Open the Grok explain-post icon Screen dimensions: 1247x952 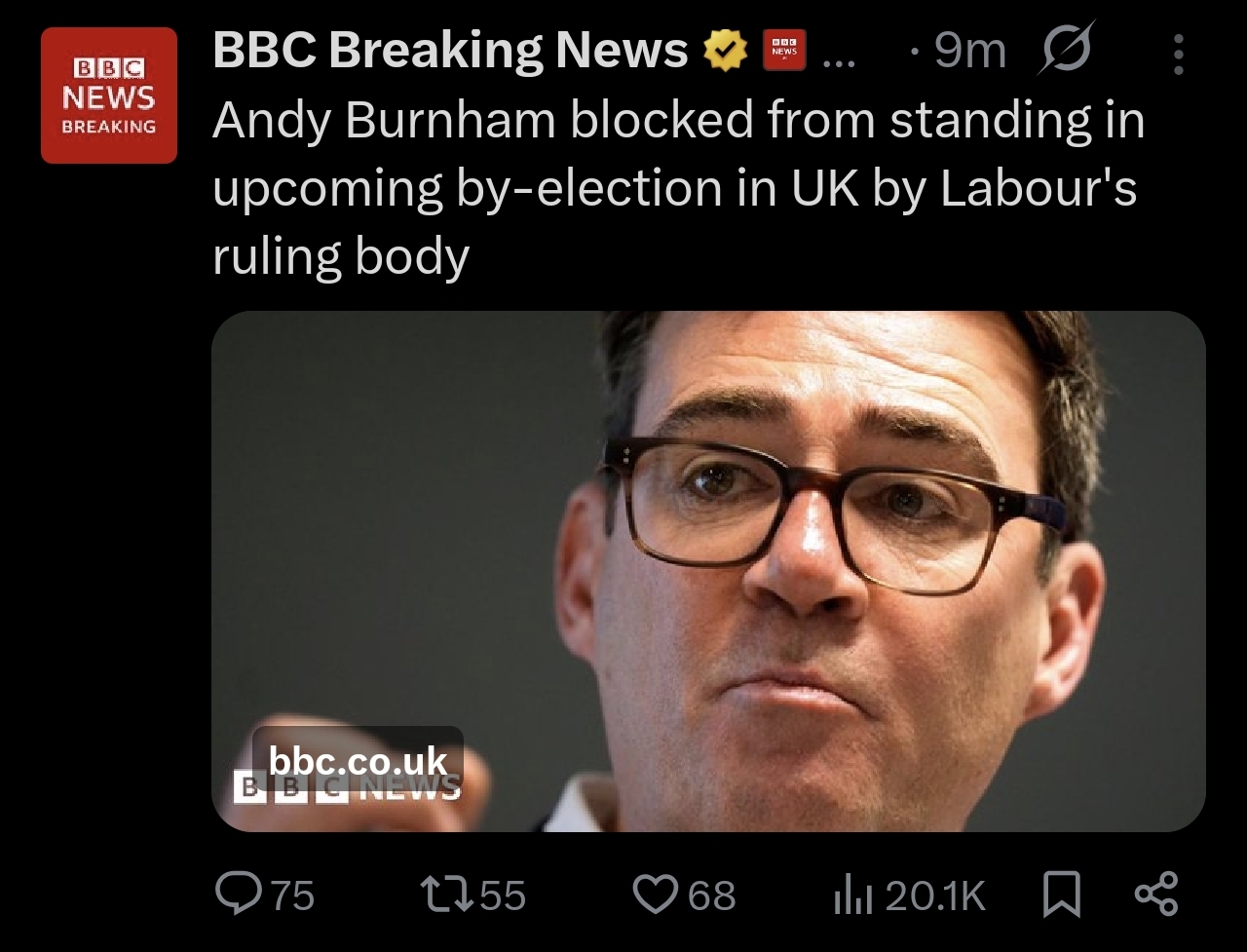[1066, 51]
